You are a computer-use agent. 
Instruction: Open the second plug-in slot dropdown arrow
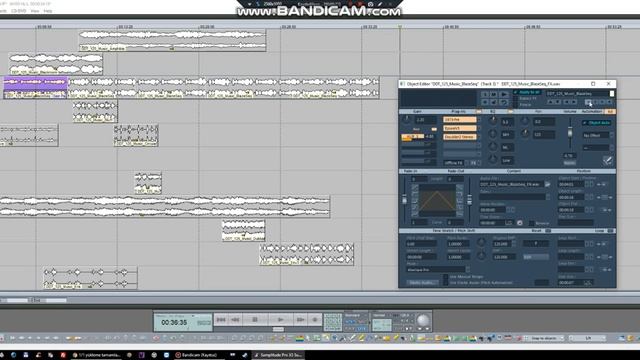(x=479, y=128)
